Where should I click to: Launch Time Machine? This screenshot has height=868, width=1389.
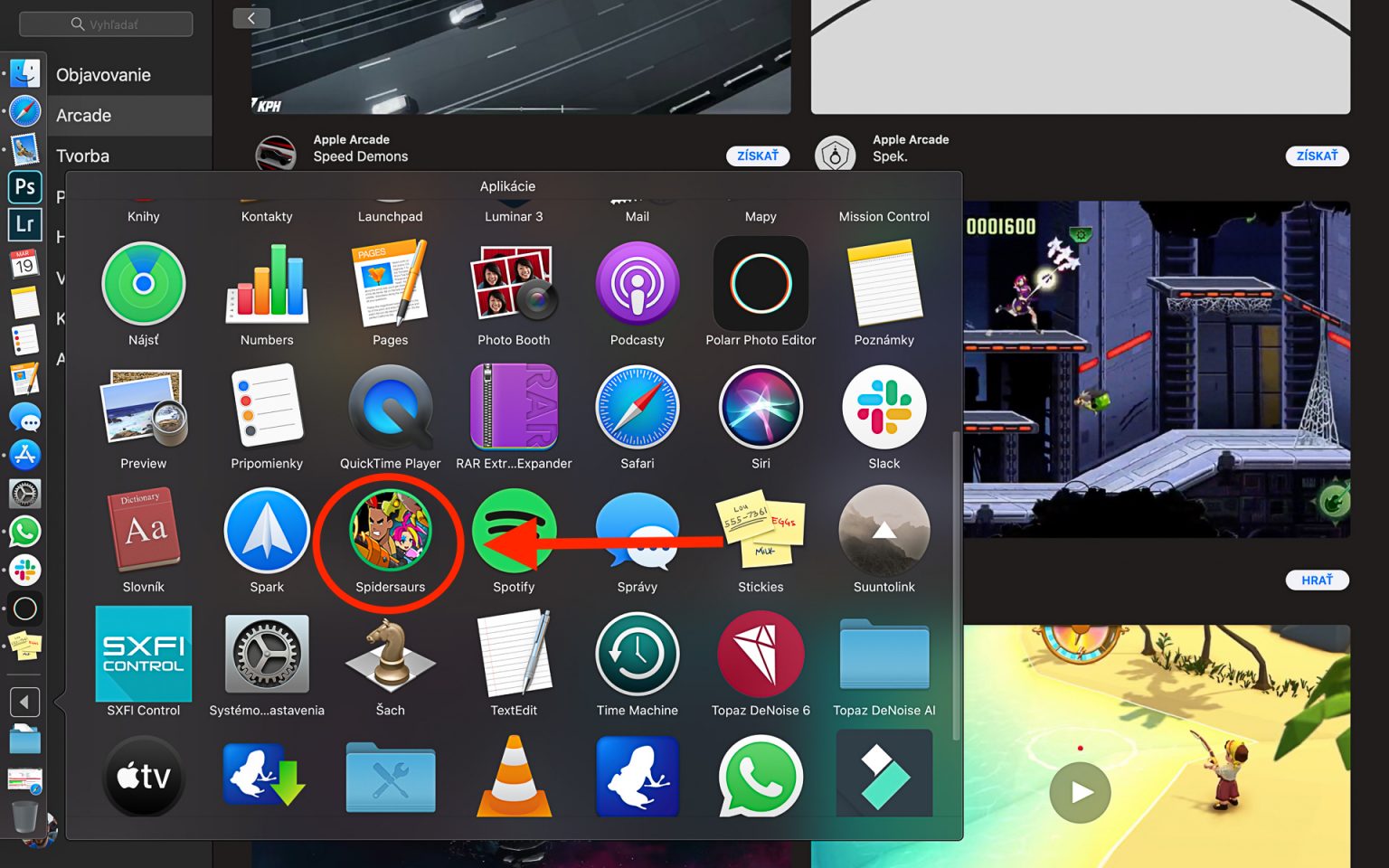[x=638, y=655]
